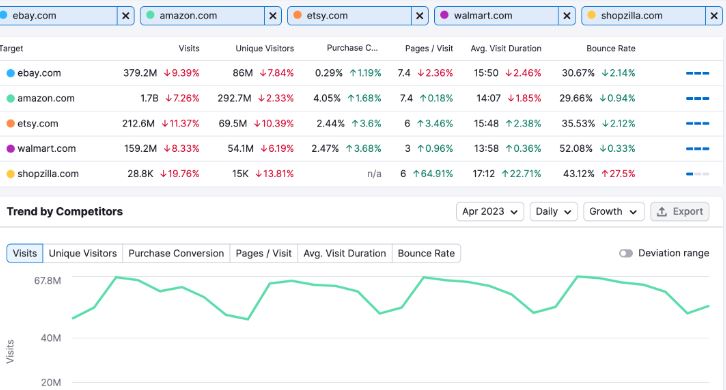Remove ebay.com competitor chip
Screen dimensions: 726x390
tap(125, 16)
